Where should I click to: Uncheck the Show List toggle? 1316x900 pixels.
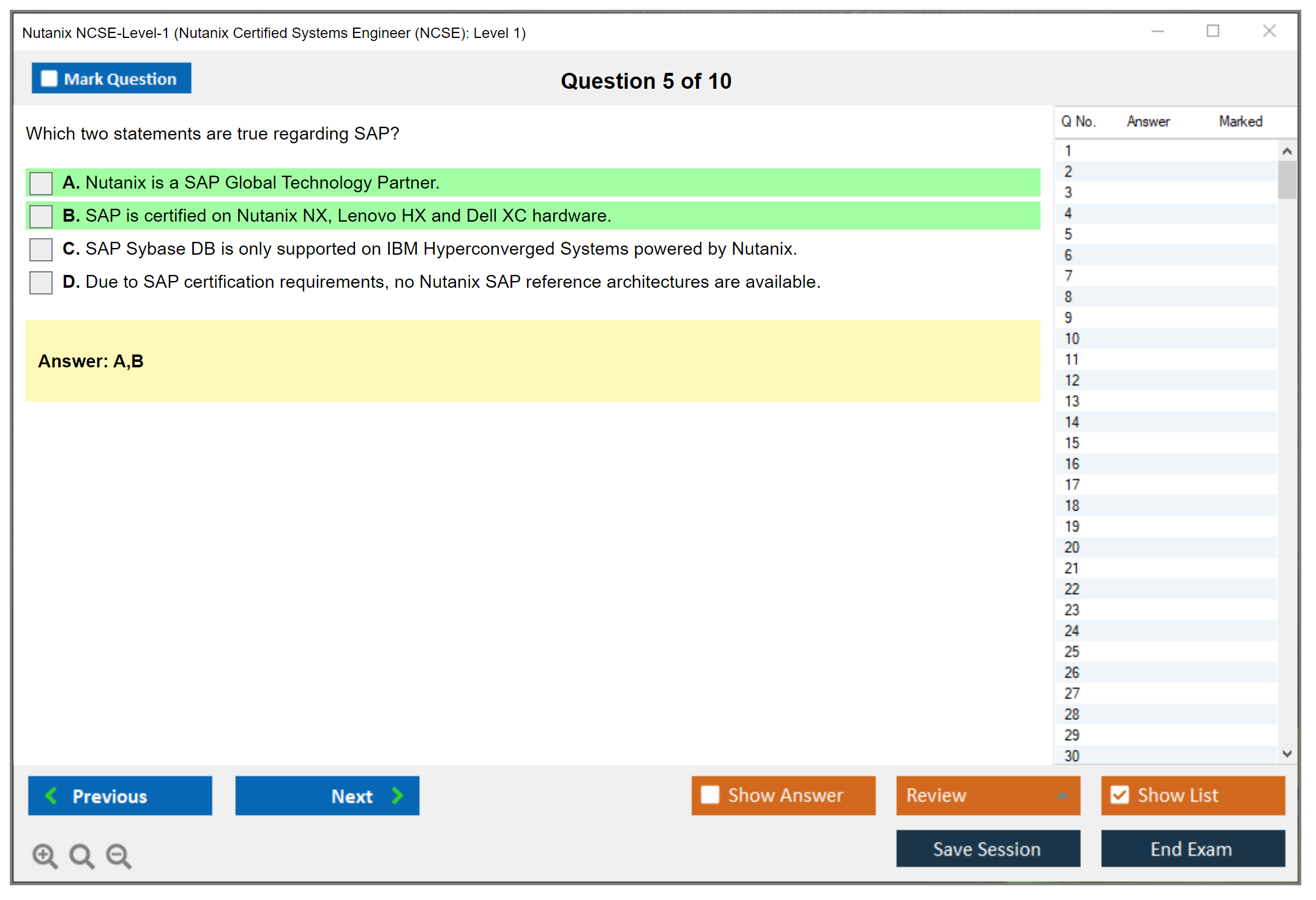click(1120, 795)
